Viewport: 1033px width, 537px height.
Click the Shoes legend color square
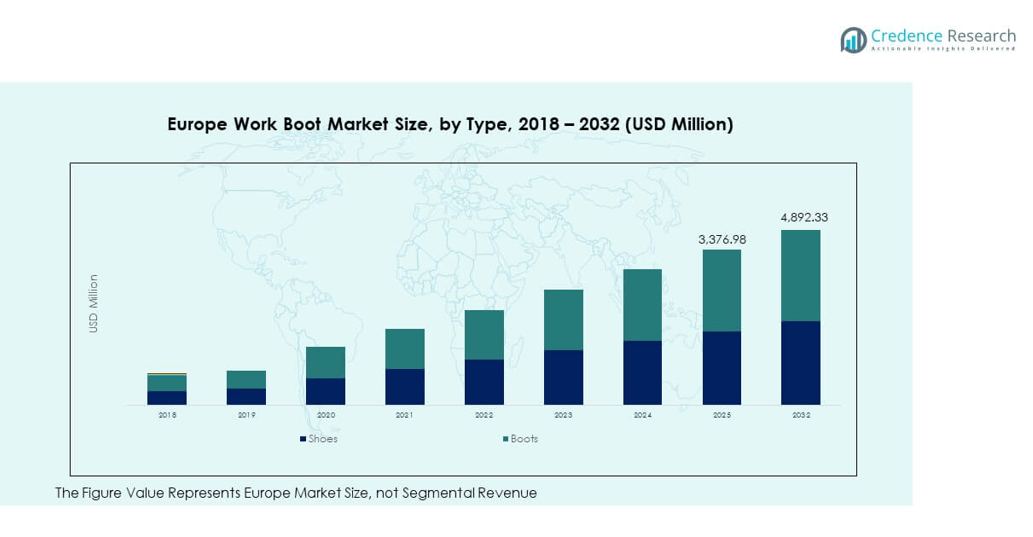point(302,439)
